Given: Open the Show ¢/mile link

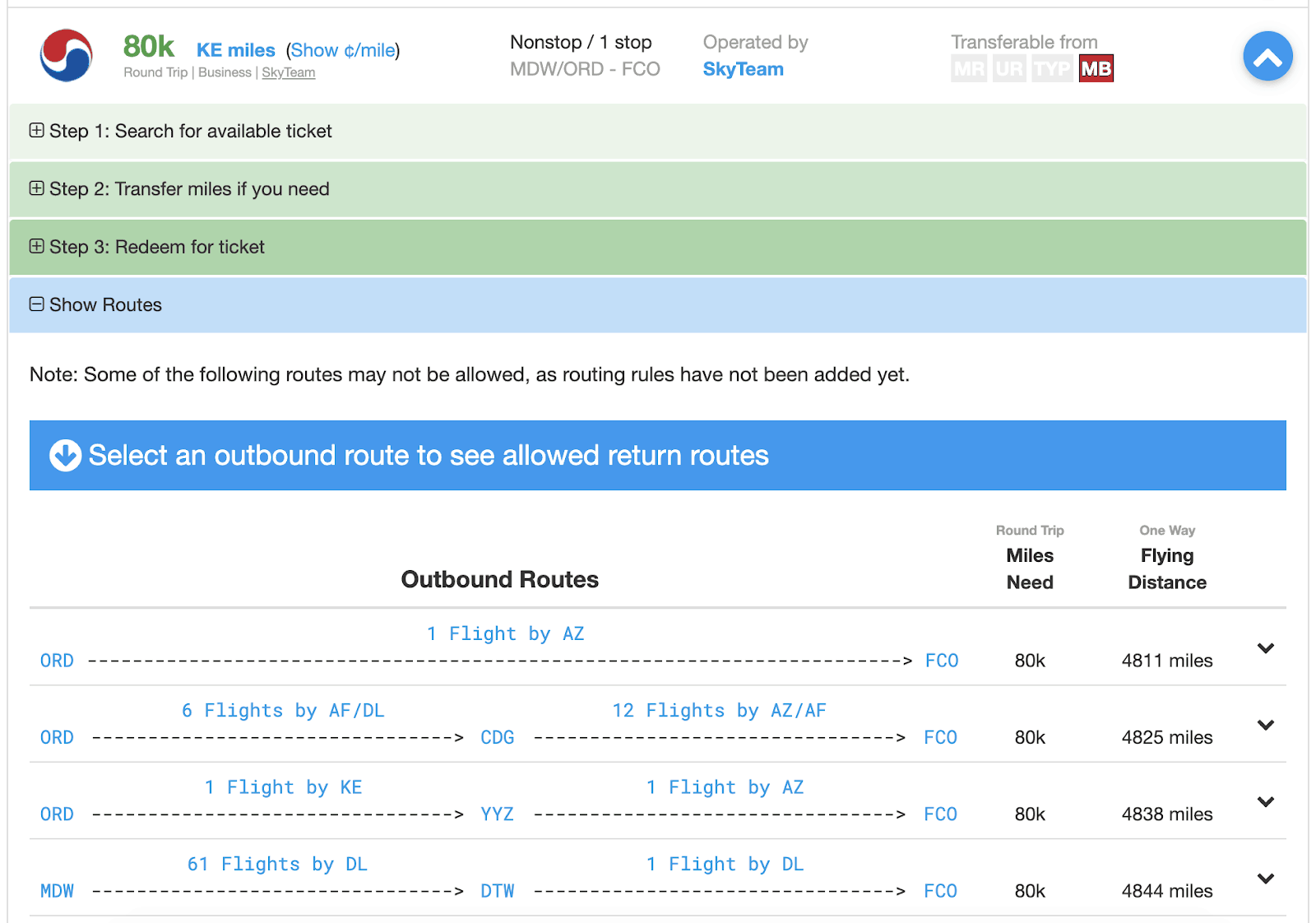Looking at the screenshot, I should [x=343, y=50].
